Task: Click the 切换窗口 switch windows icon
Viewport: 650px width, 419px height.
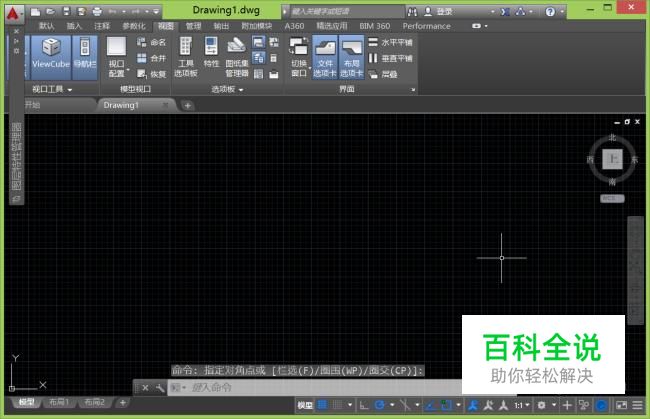Action: [x=299, y=58]
